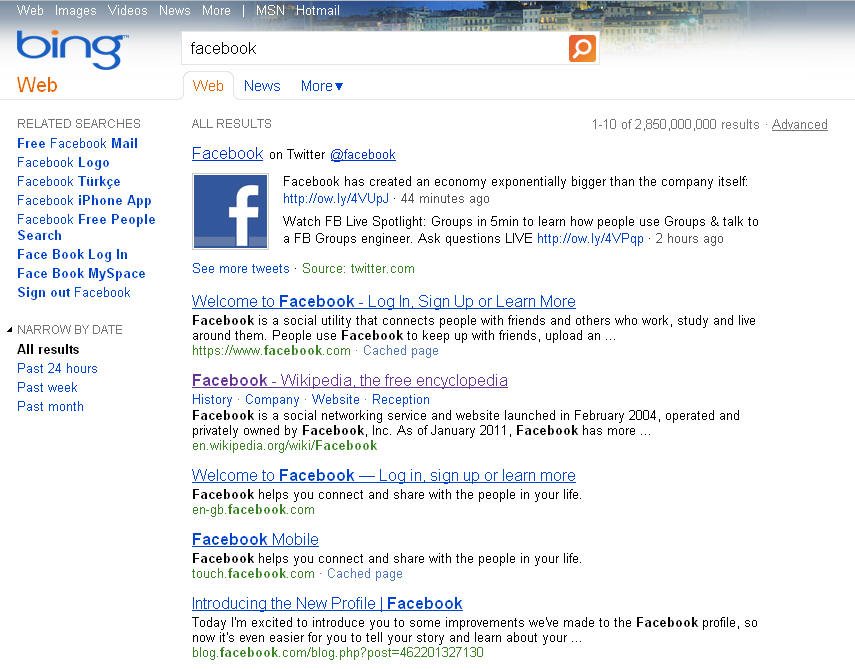This screenshot has width=855, height=669.
Task: Select related search Facebook Logo
Action: (63, 162)
